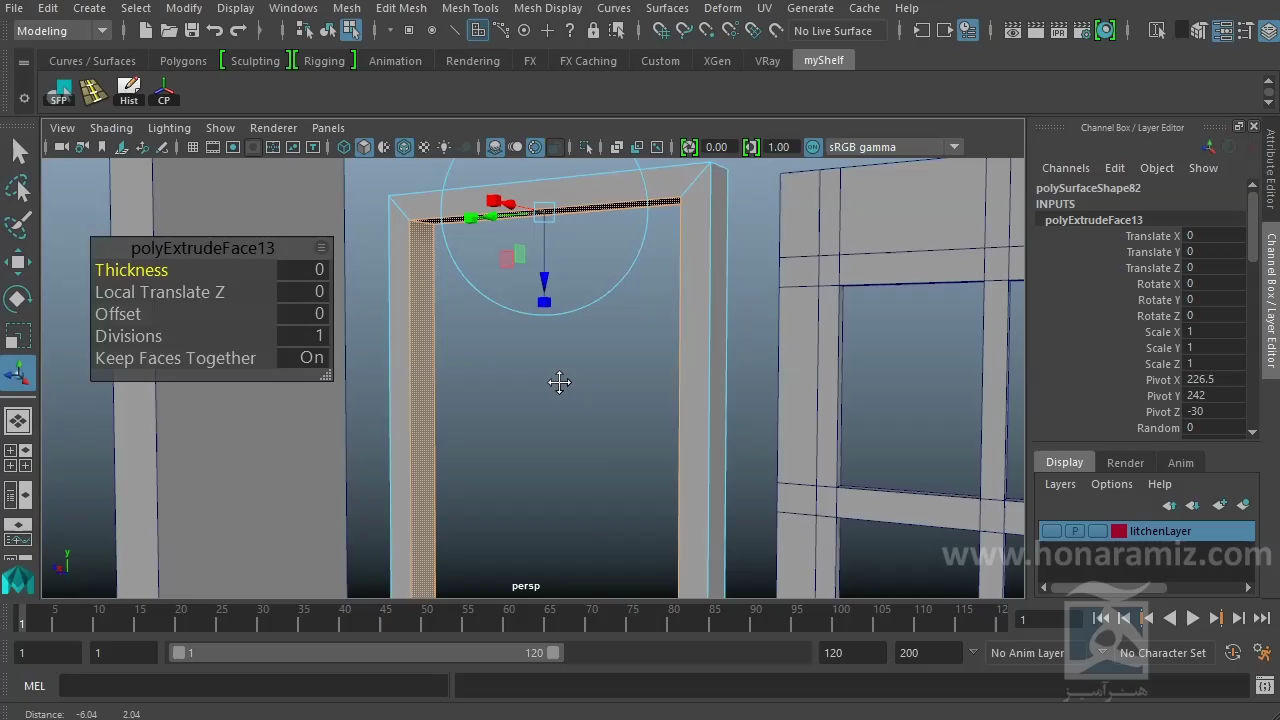Click the Auto Keyframe toggle icon
Screen dimensions: 1280x720
pyautogui.click(x=1233, y=653)
